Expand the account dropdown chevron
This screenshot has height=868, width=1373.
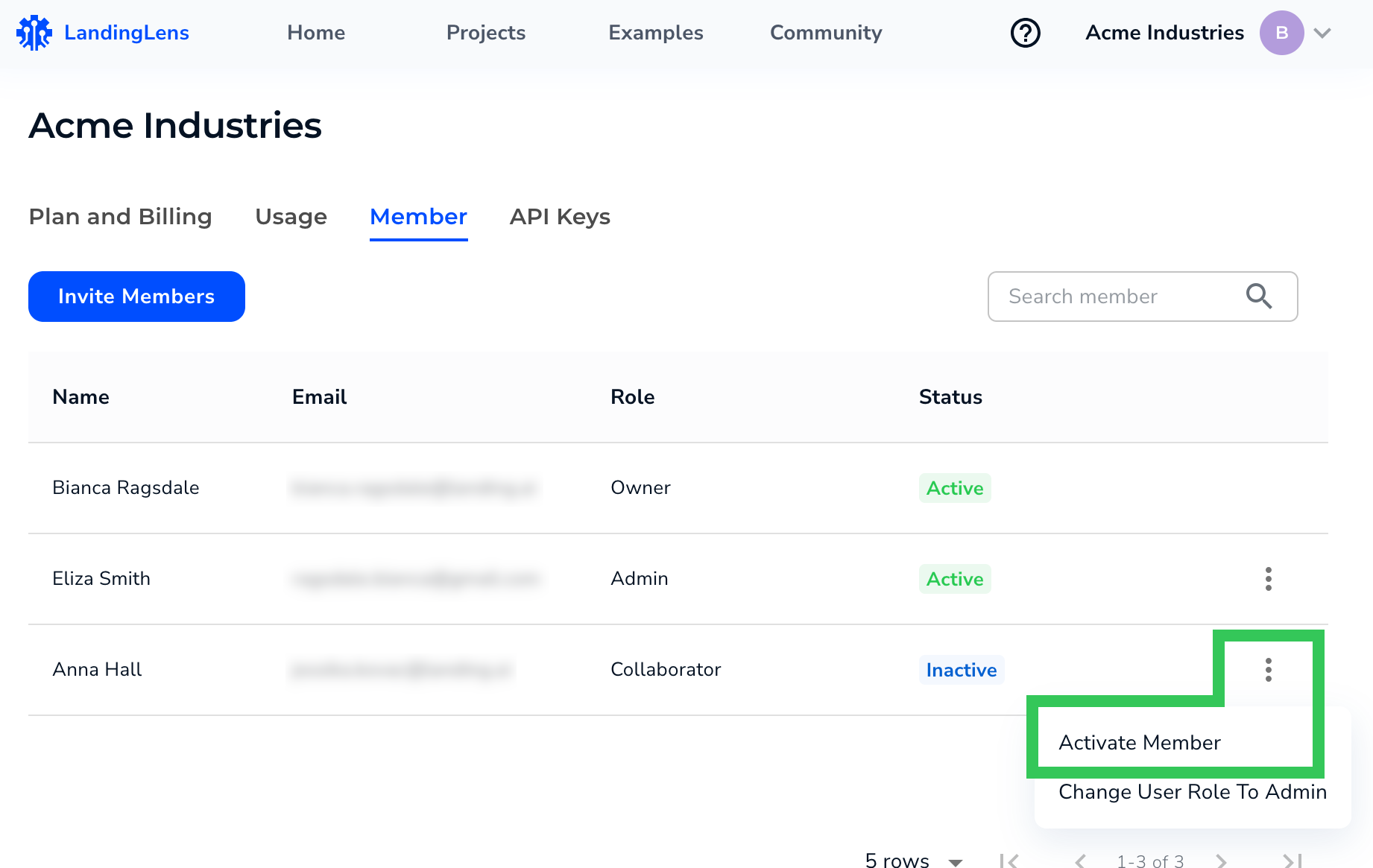pyautogui.click(x=1322, y=33)
